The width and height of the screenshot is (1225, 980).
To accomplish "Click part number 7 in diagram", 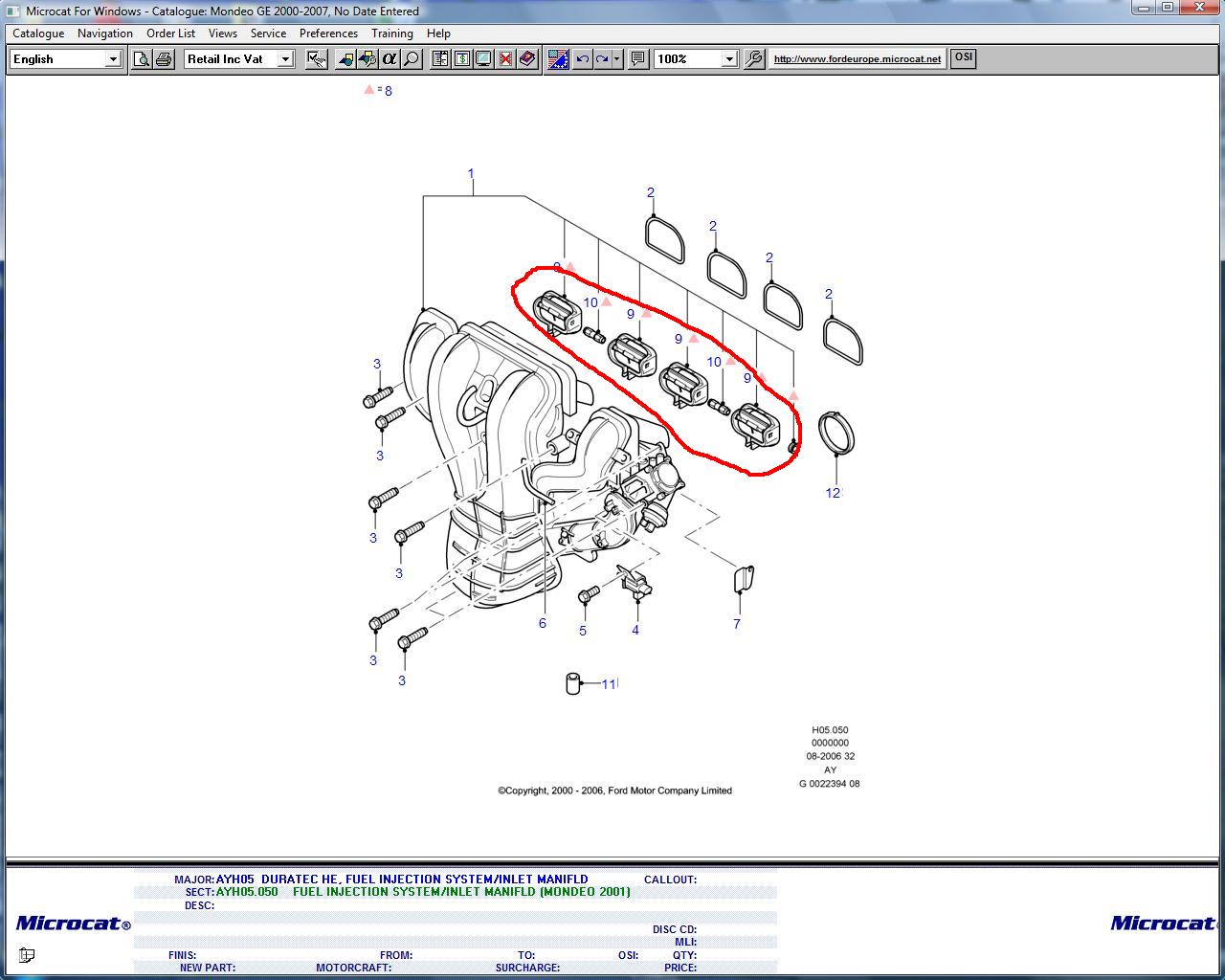I will 737,624.
